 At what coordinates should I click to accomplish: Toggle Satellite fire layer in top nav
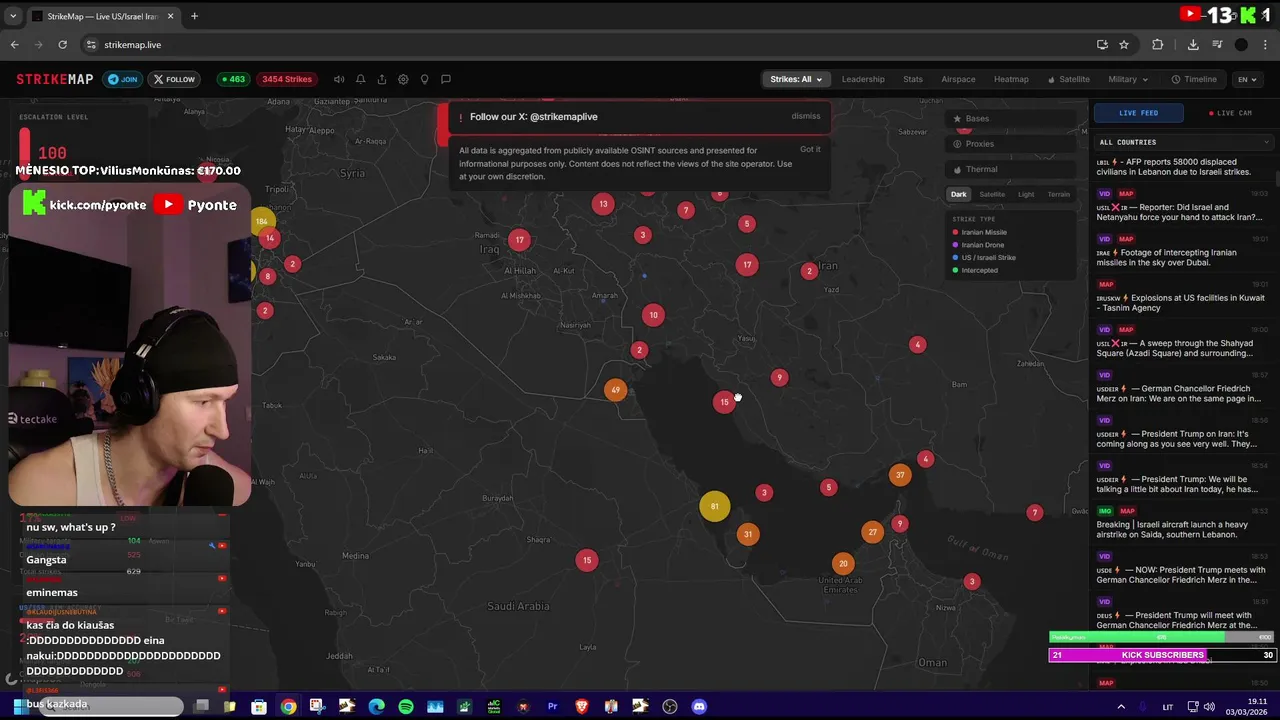pos(1069,79)
